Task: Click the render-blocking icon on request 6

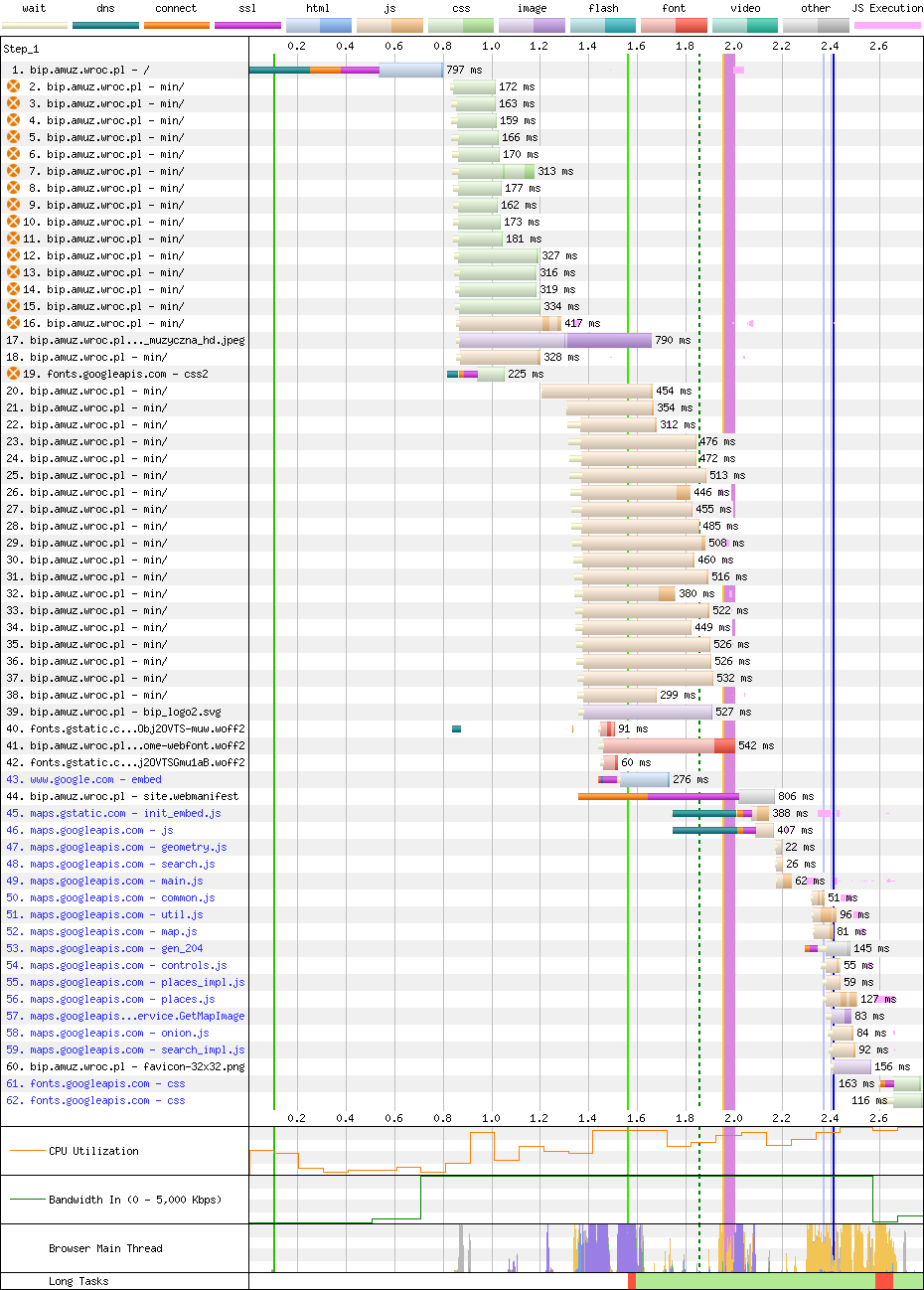Action: point(14,154)
